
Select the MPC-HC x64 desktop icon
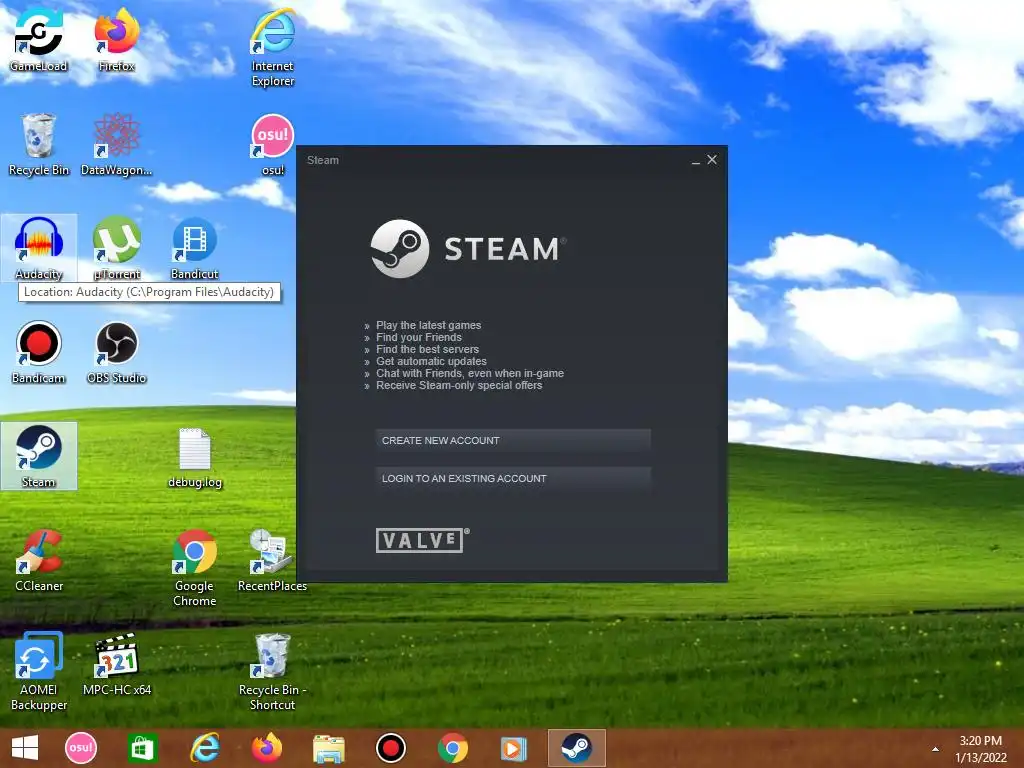(117, 664)
